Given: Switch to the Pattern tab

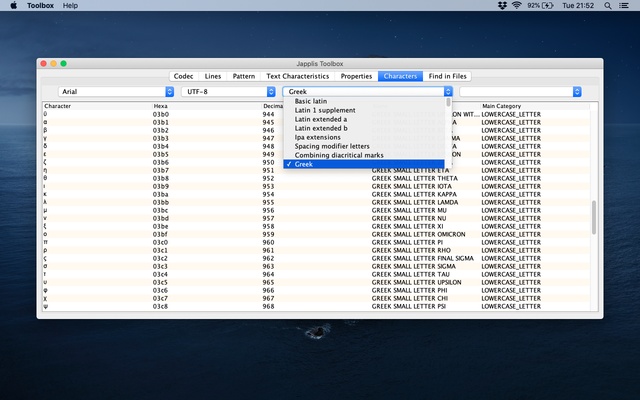Looking at the screenshot, I should click(244, 76).
